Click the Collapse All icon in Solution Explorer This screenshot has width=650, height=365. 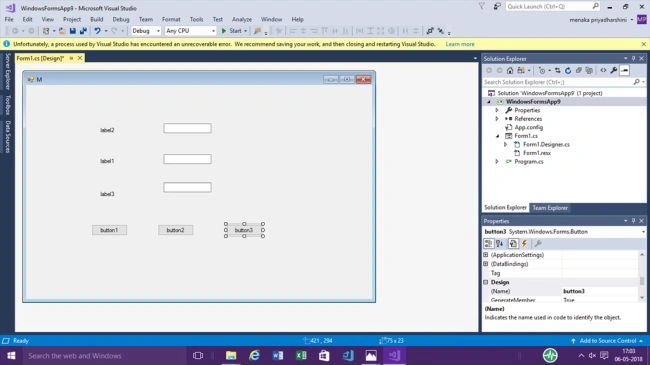click(x=579, y=71)
